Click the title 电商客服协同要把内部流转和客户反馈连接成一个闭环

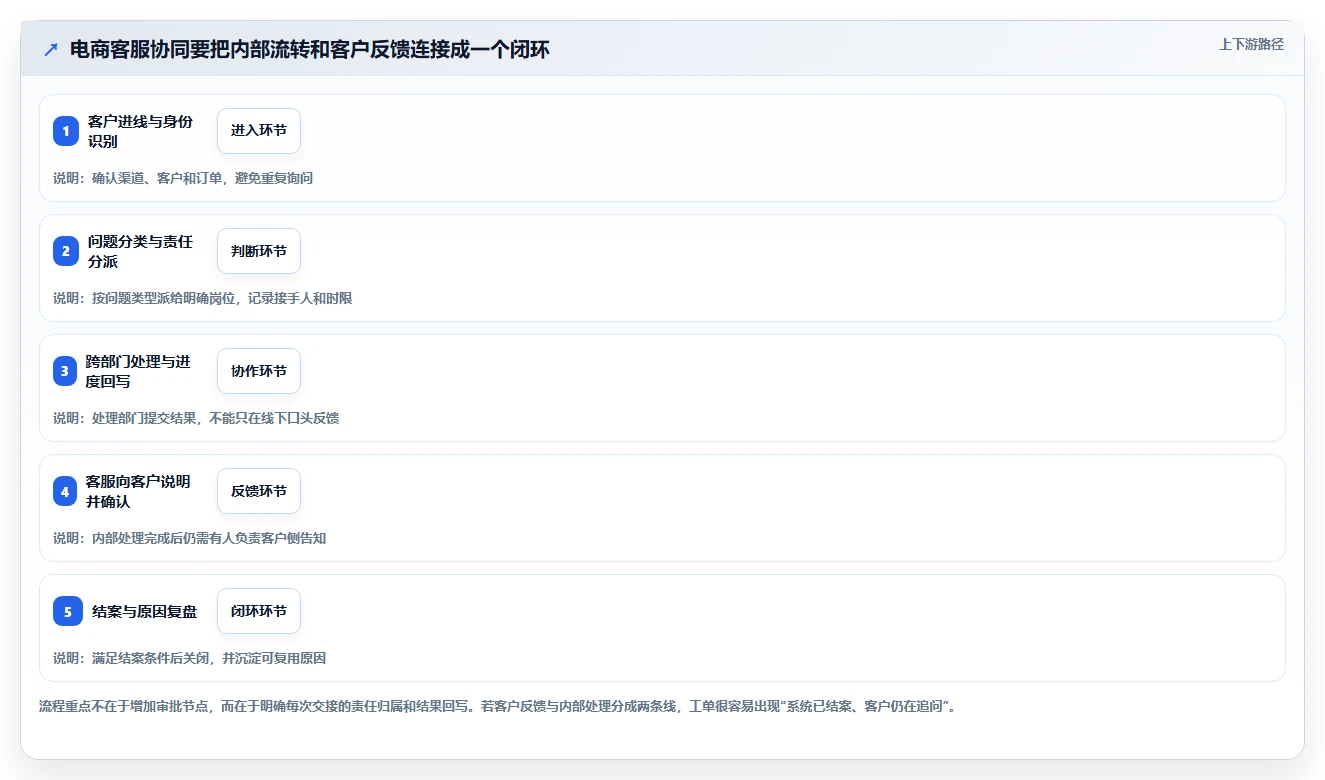click(x=310, y=50)
